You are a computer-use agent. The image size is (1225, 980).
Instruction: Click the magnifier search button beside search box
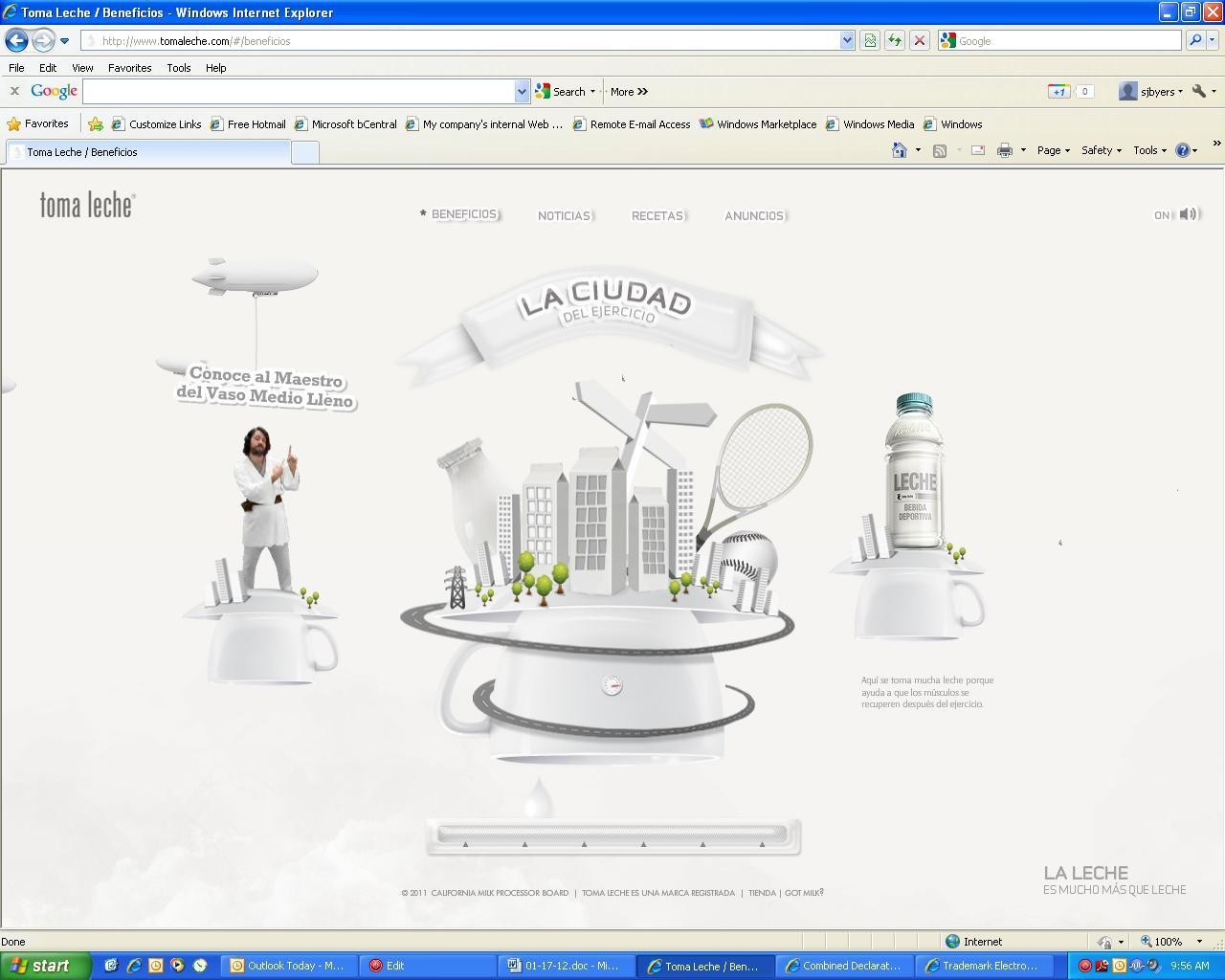(x=1194, y=40)
